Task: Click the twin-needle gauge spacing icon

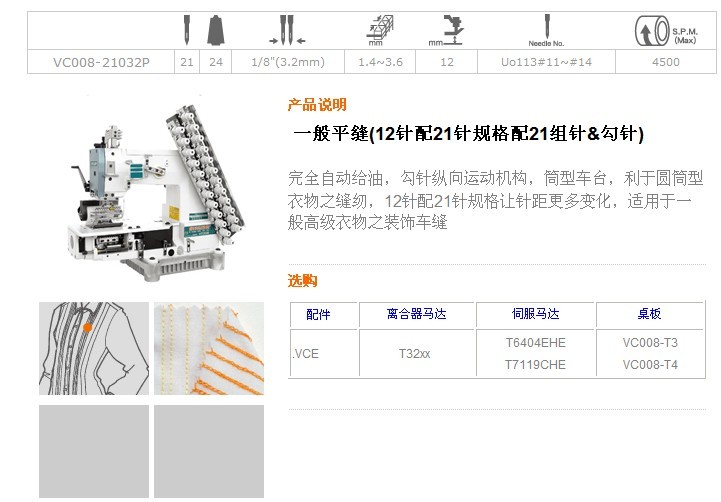Action: (287, 30)
